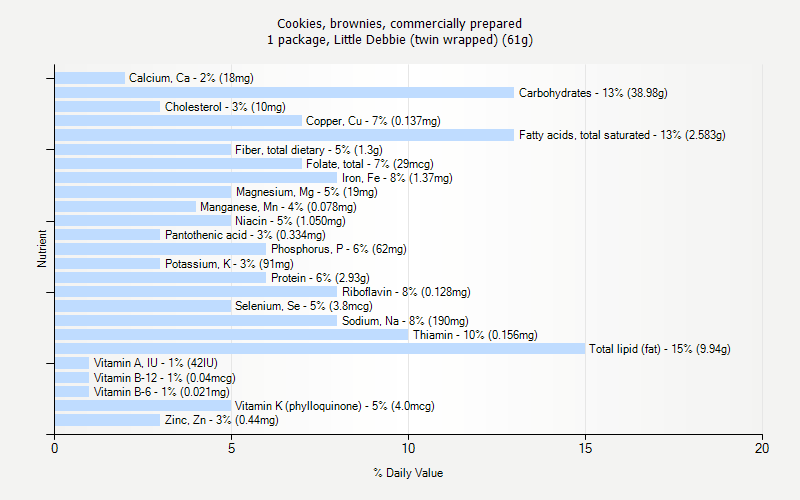
Task: Choose the Riboflavin - 8% (0.128mg) label
Action: click(x=406, y=292)
